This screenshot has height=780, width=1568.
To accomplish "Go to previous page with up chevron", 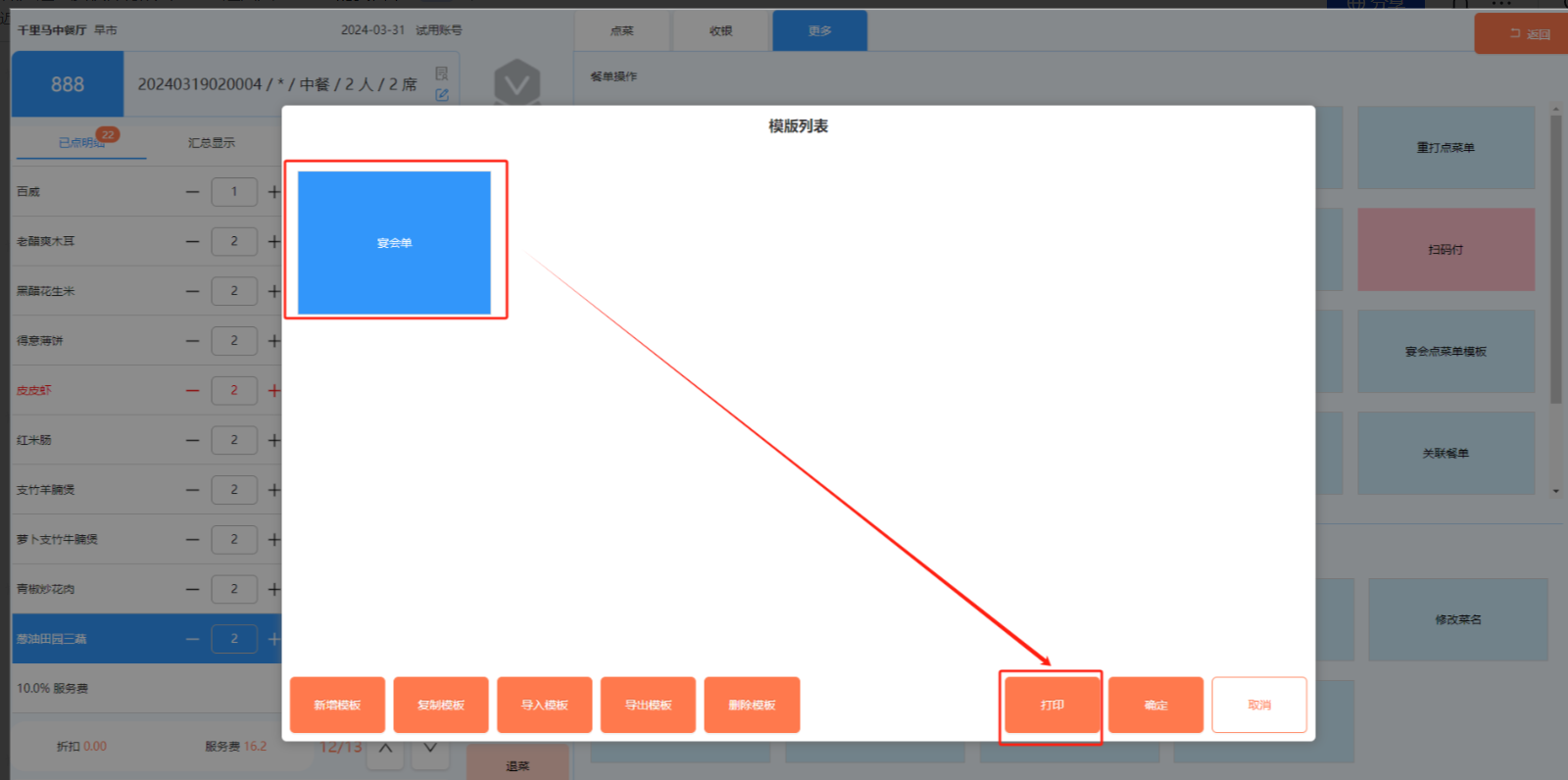I will click(x=386, y=749).
